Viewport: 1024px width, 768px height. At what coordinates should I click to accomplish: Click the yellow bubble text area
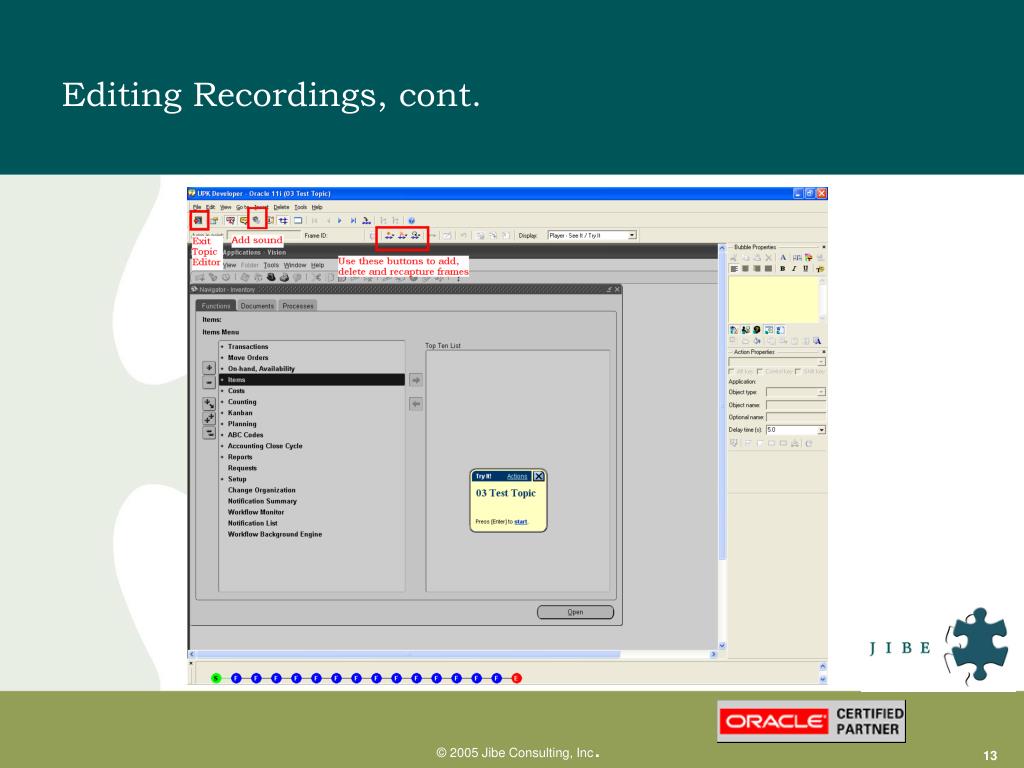pos(773,300)
